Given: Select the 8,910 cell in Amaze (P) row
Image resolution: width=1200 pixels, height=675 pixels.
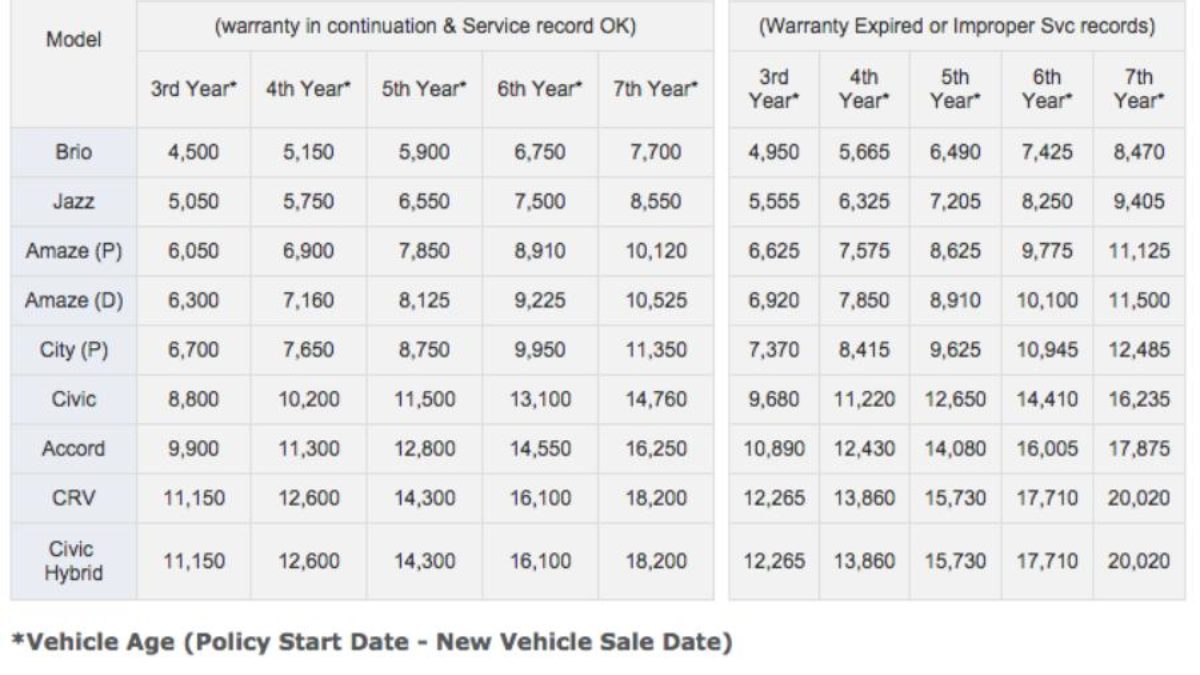Looking at the screenshot, I should 540,252.
